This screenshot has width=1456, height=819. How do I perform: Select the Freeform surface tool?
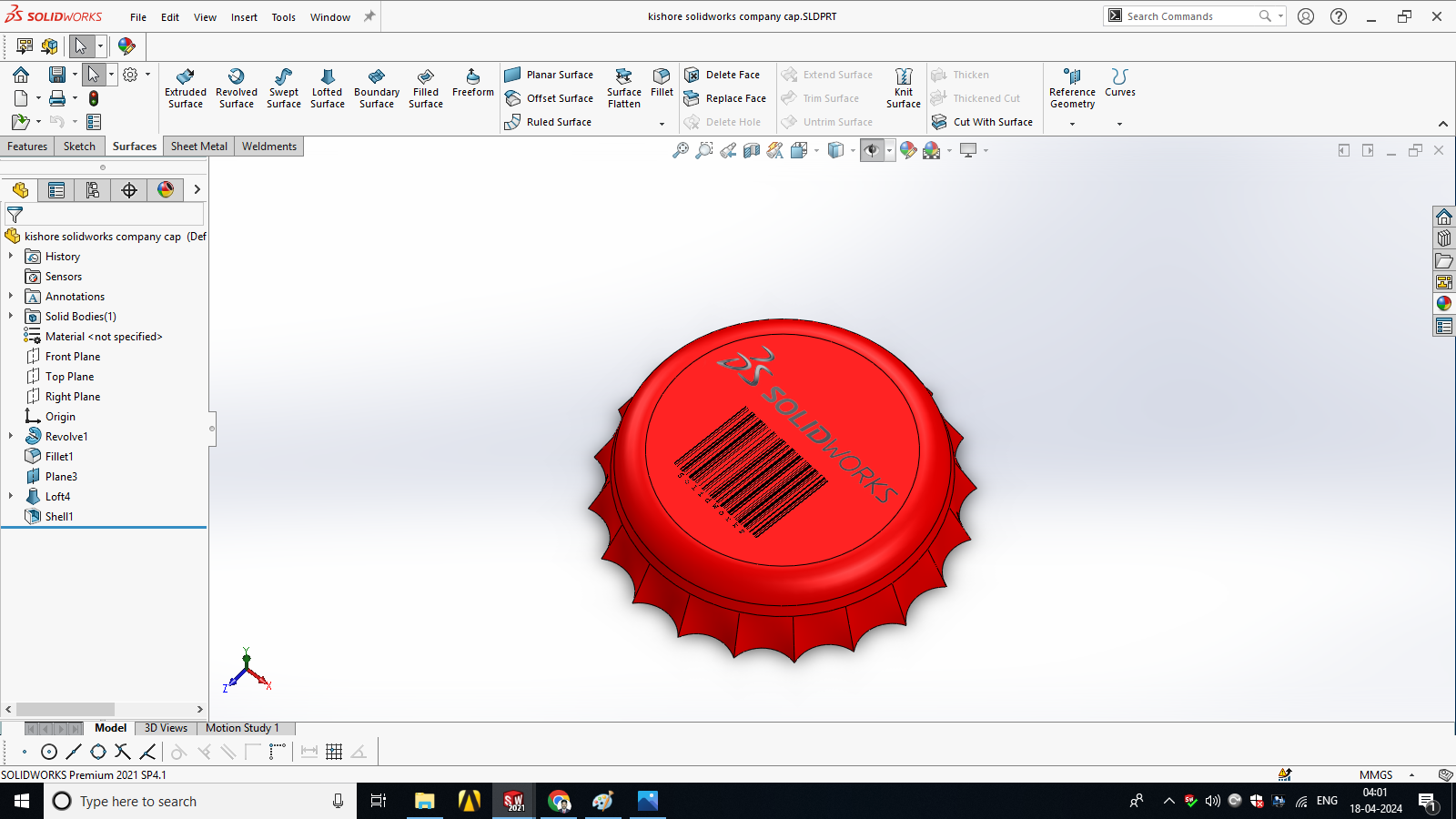coord(472,82)
